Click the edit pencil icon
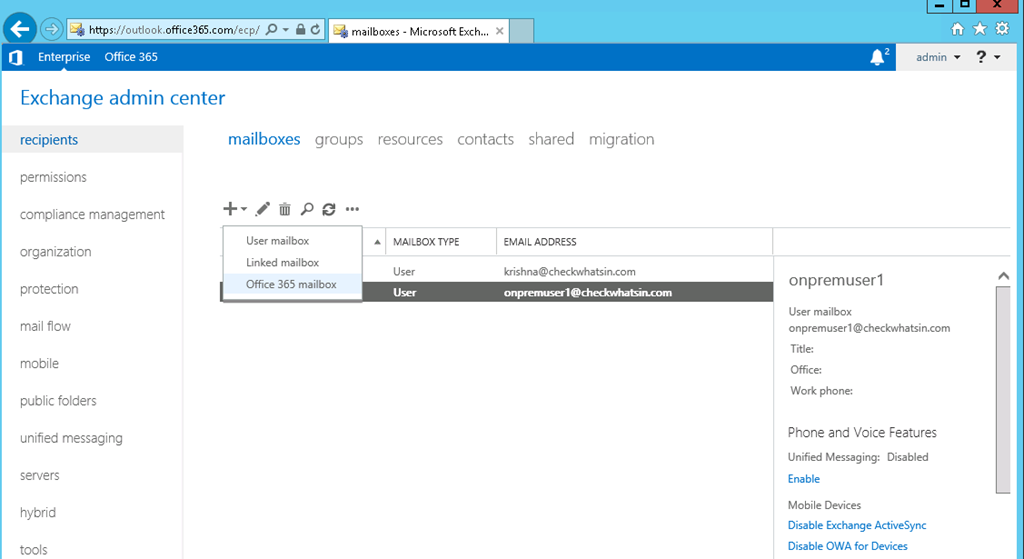The width and height of the screenshot is (1024, 559). click(x=263, y=209)
